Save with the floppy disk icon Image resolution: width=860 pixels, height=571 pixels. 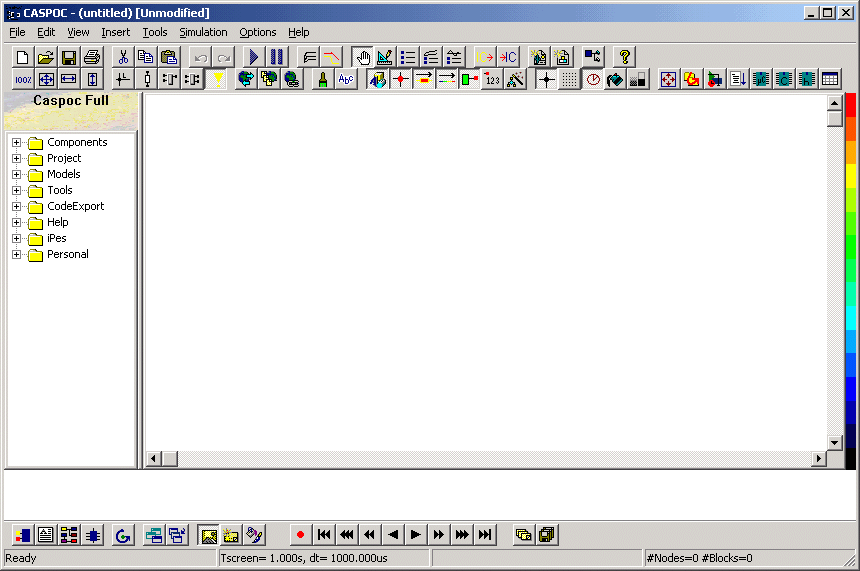(69, 57)
